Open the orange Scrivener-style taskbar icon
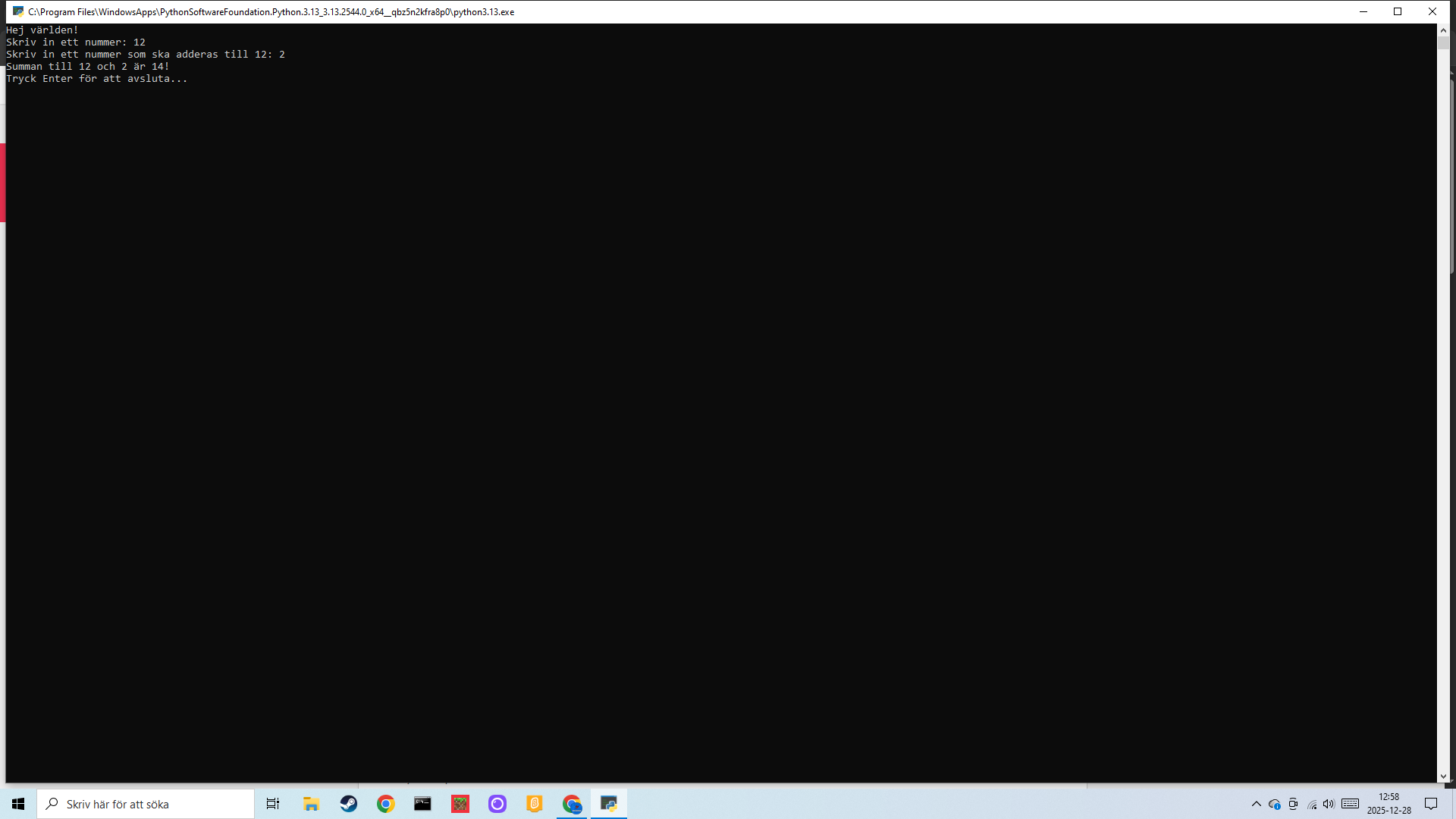 pos(535,804)
